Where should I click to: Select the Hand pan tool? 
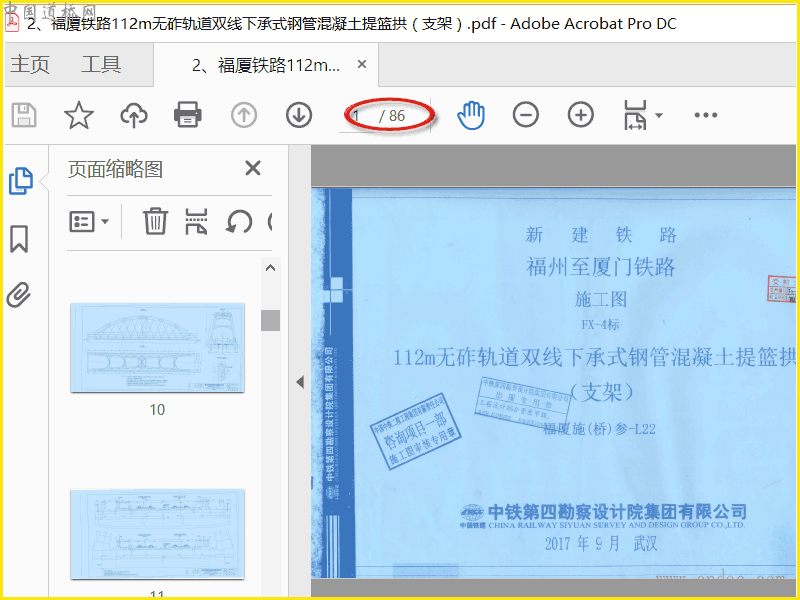pos(471,115)
